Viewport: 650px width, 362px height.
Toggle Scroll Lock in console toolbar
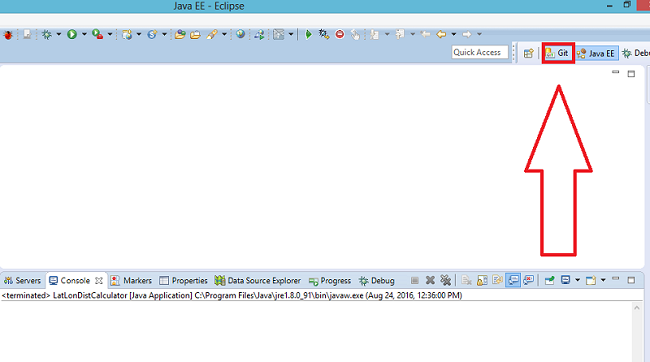tap(482, 281)
